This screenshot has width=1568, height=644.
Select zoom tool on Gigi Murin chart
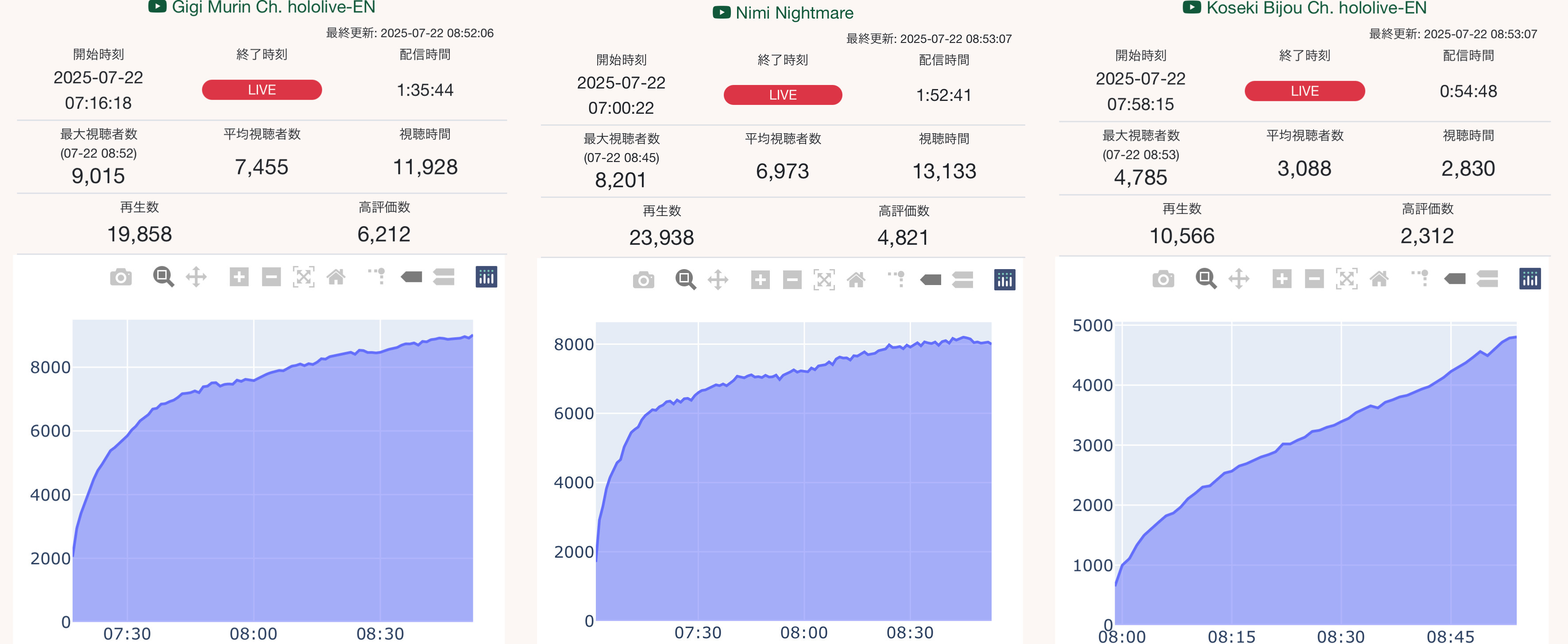point(163,277)
